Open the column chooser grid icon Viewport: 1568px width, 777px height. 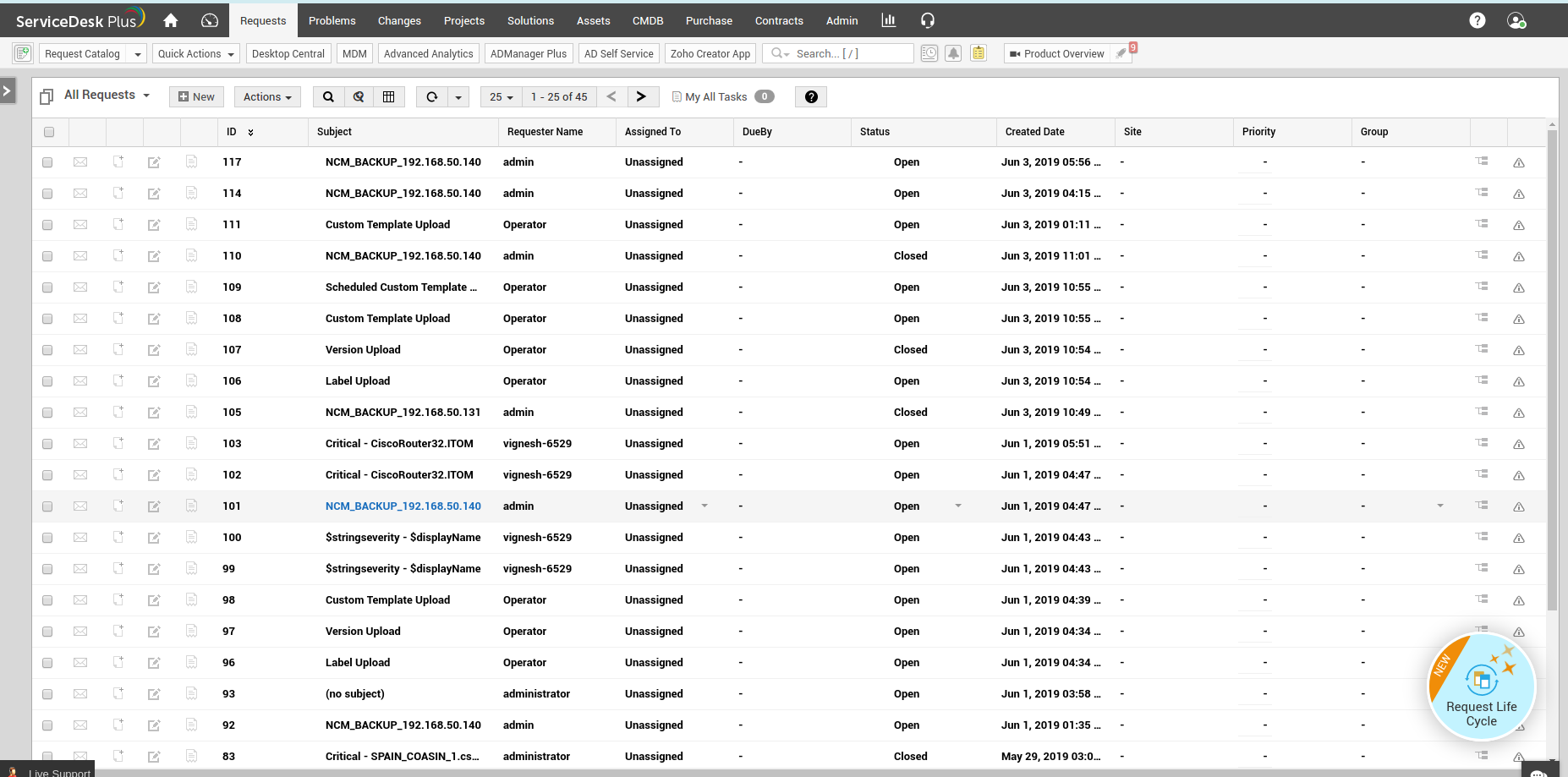(x=389, y=96)
